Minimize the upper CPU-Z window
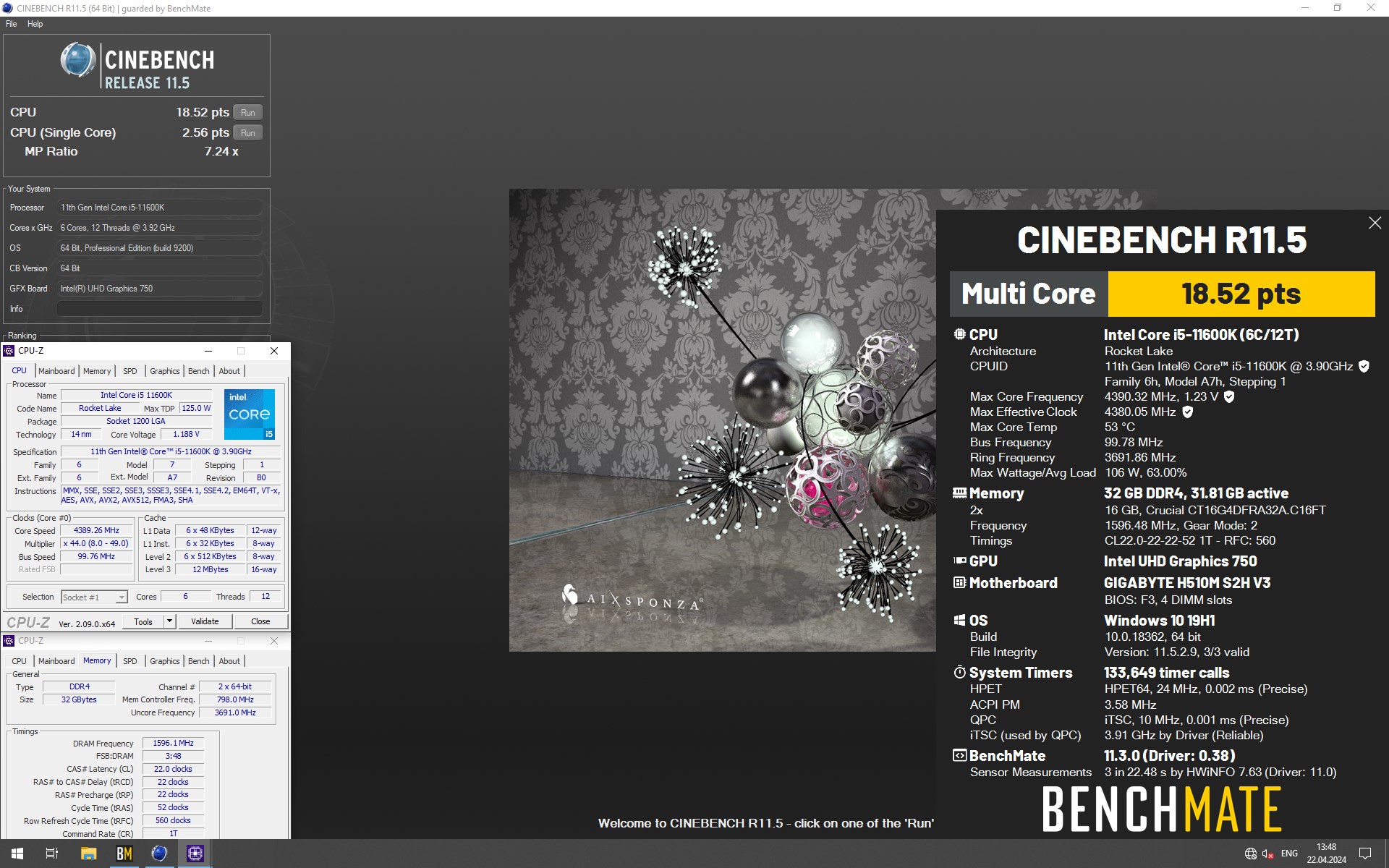1389x868 pixels. [208, 351]
